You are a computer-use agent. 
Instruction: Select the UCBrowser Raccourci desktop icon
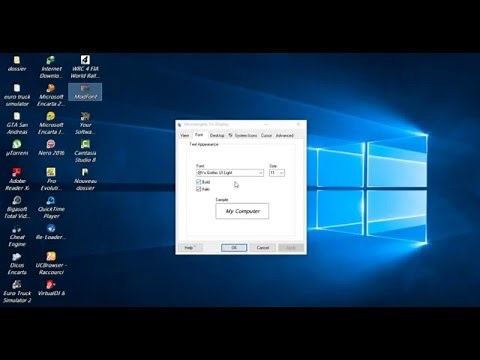point(51,264)
